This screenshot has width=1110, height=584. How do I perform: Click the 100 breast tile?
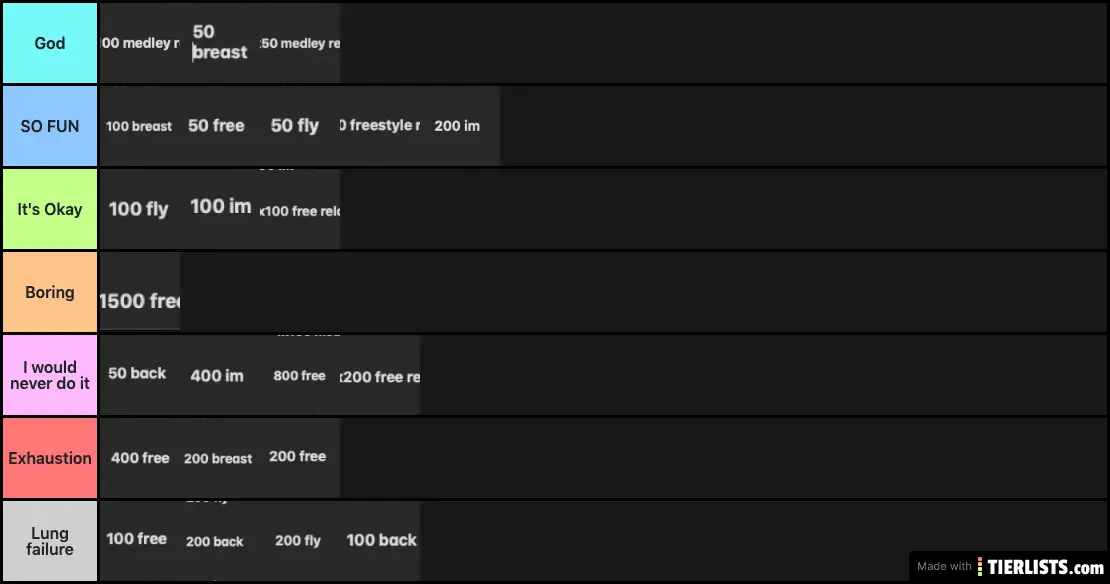pos(139,126)
